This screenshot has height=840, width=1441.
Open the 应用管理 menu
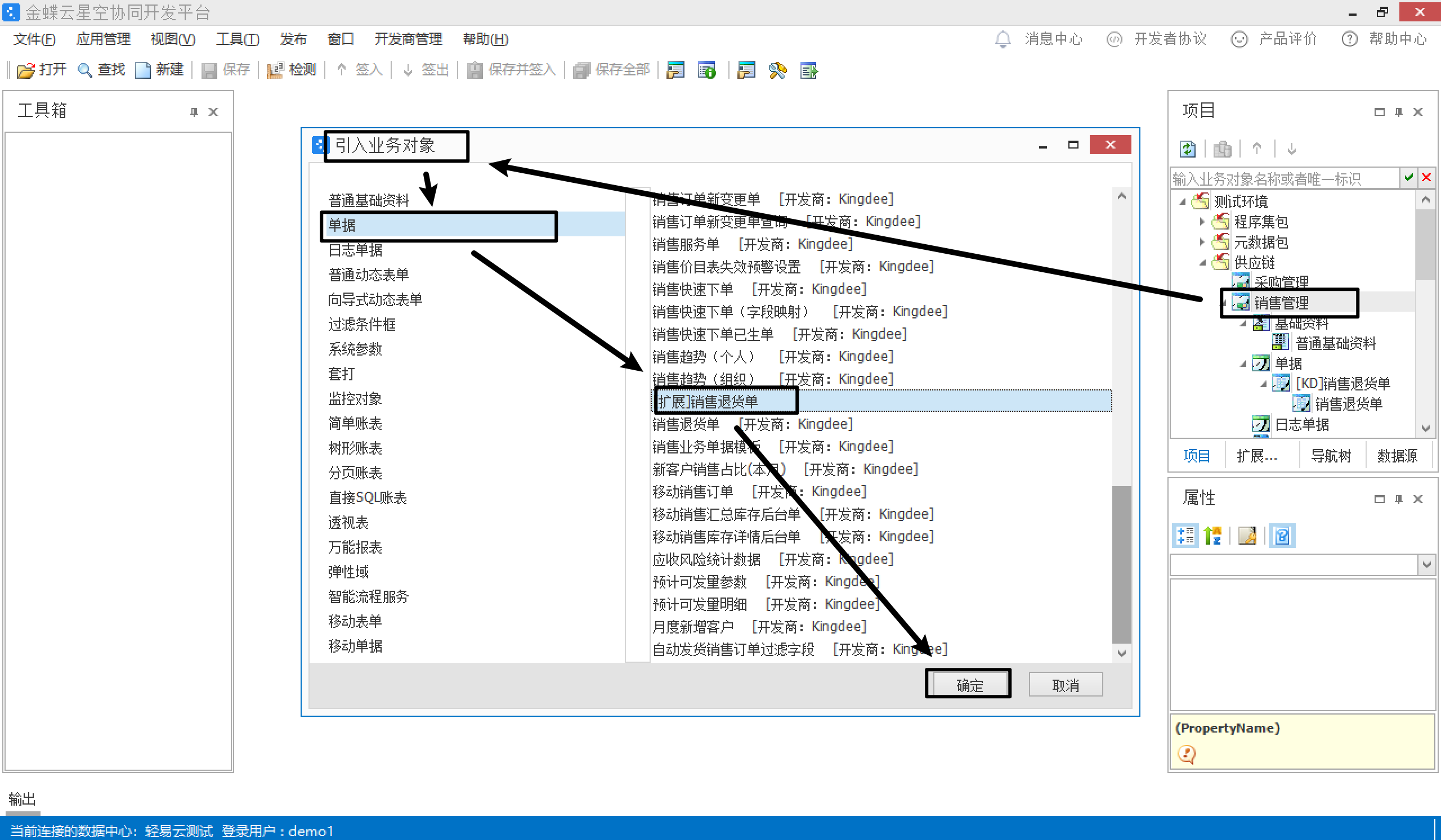pyautogui.click(x=103, y=39)
